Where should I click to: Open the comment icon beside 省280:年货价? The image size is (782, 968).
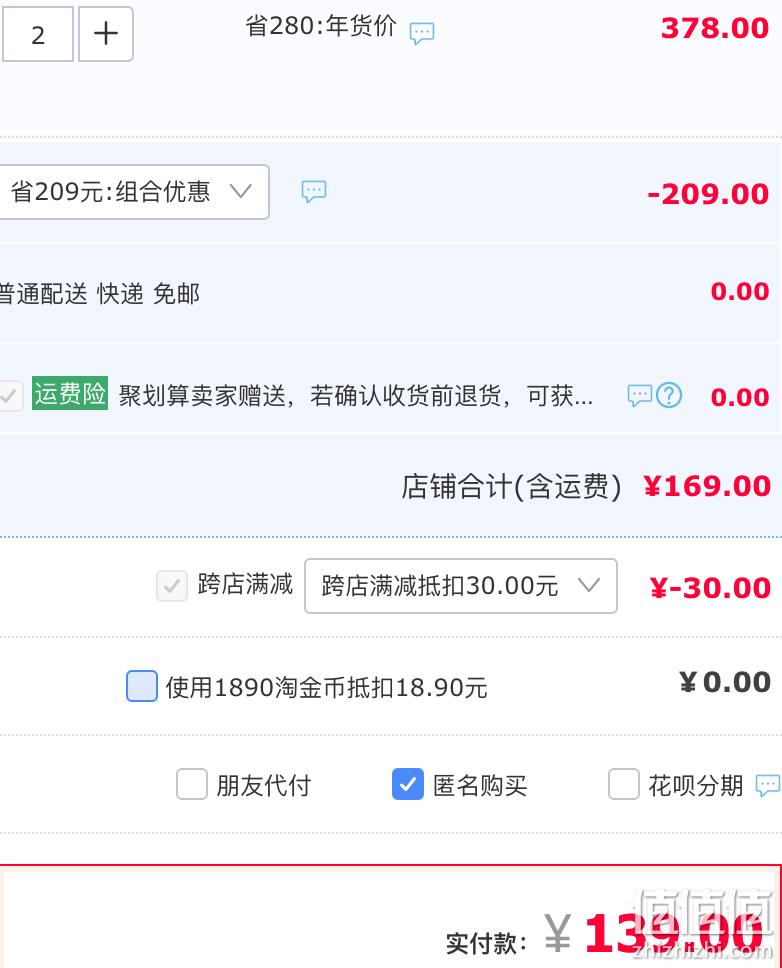(422, 33)
